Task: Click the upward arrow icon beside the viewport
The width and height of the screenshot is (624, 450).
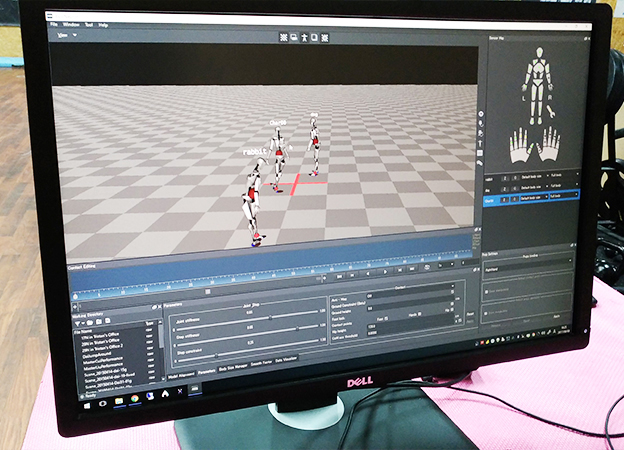Action: (480, 143)
